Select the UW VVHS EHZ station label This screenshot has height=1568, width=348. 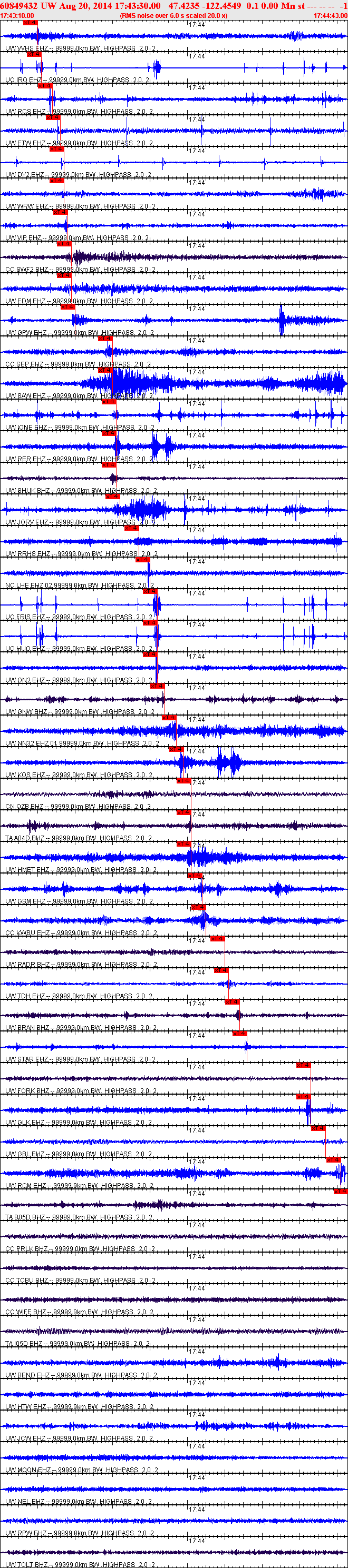click(27, 48)
